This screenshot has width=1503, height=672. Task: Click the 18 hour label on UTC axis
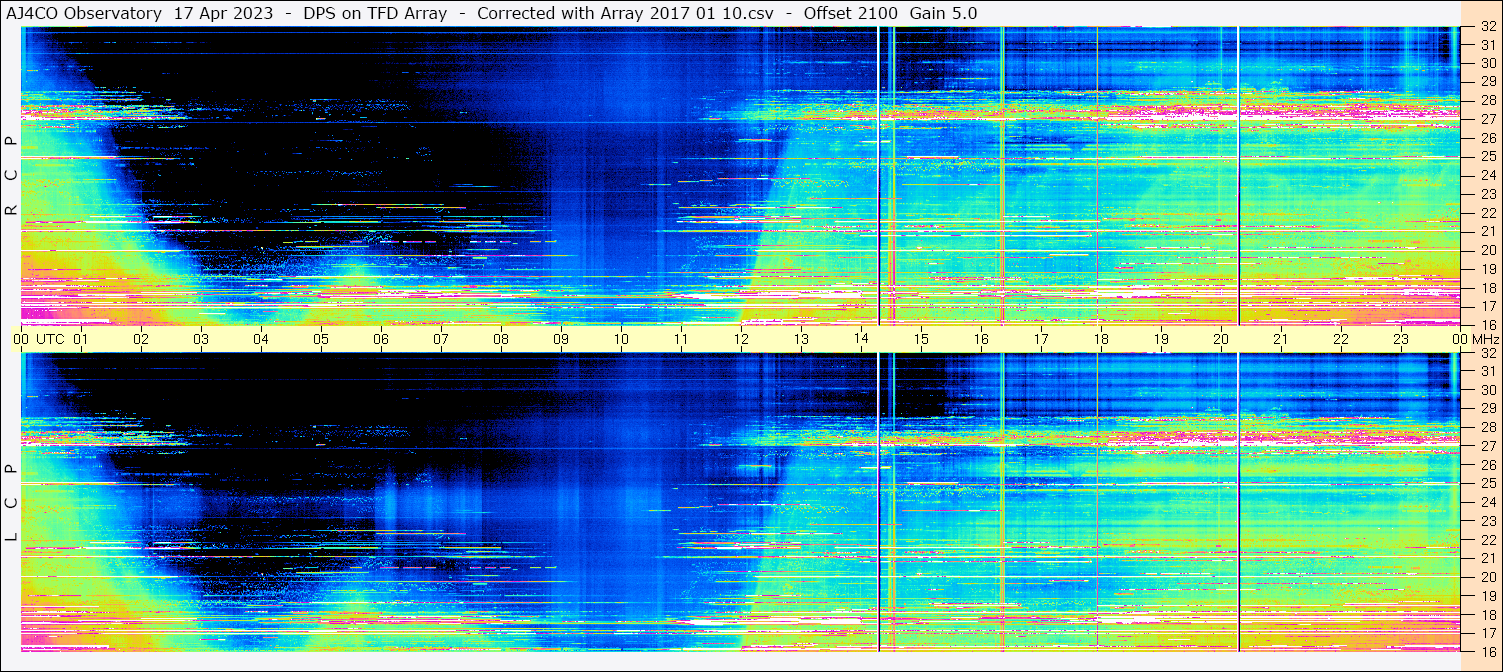pyautogui.click(x=1101, y=339)
